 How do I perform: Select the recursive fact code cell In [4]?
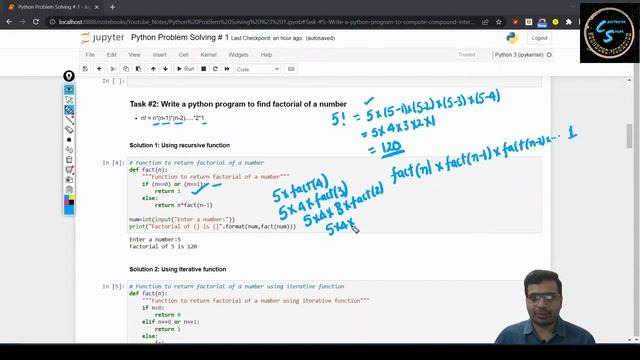pyautogui.click(x=334, y=194)
